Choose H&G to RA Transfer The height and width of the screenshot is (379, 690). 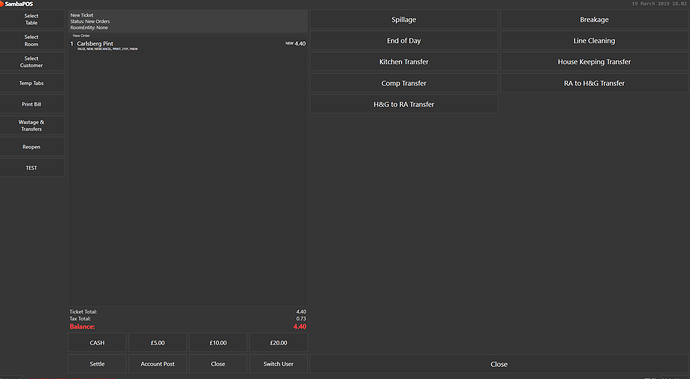tap(404, 104)
